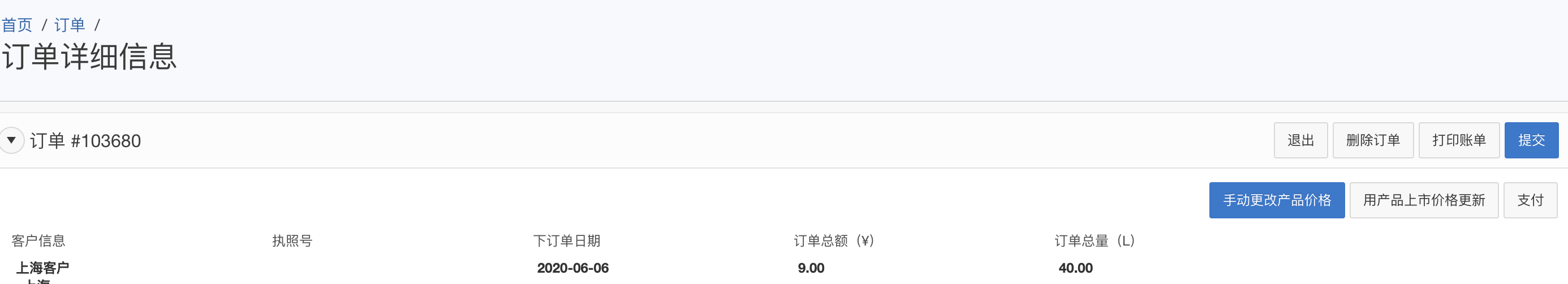Image resolution: width=1568 pixels, height=284 pixels.
Task: Click the 下订单日期 column label
Action: (x=567, y=241)
